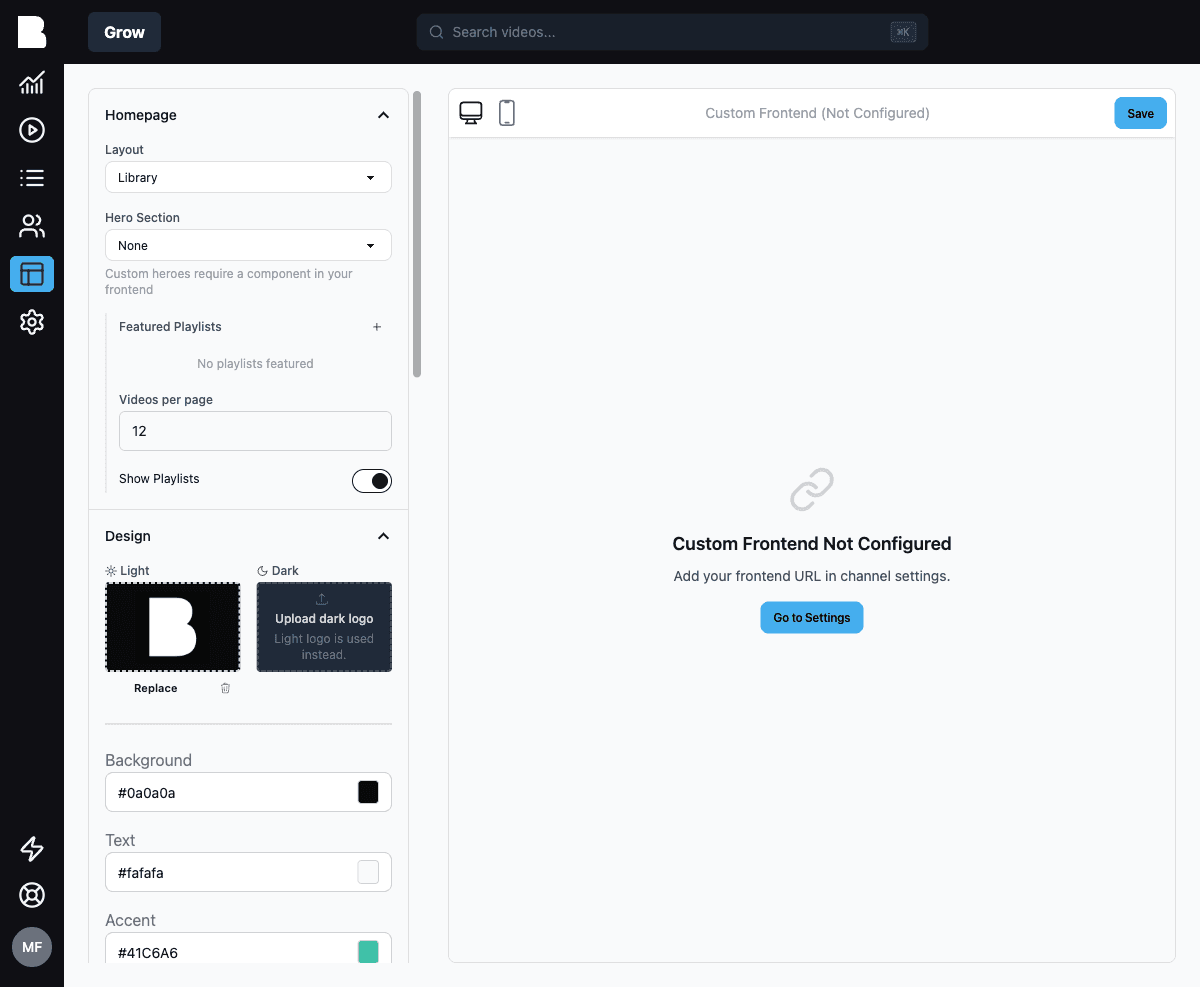The width and height of the screenshot is (1200, 987).
Task: Add a featured playlist with plus icon
Action: coord(377,327)
